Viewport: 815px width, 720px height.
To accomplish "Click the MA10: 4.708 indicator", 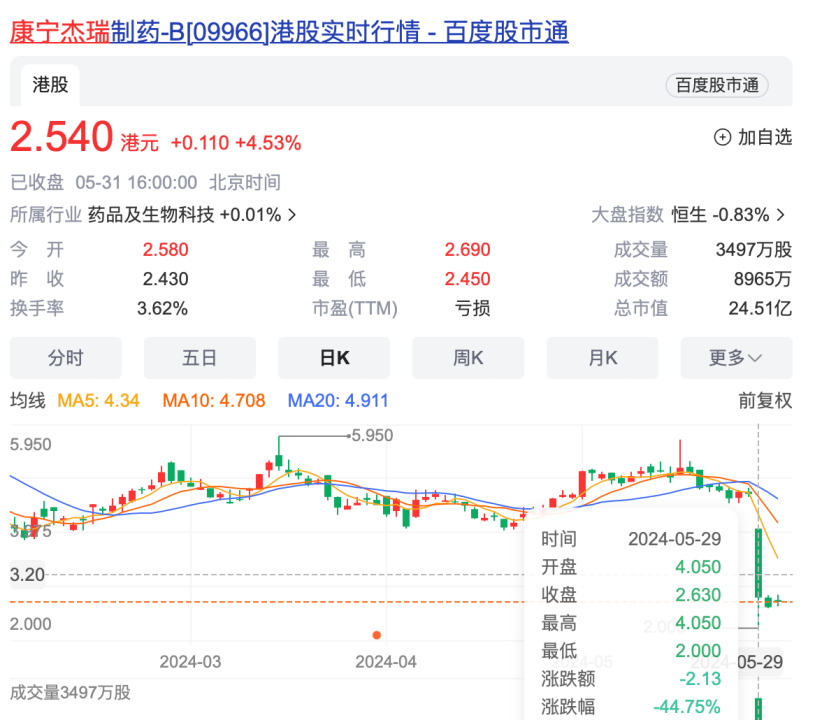I will coord(214,401).
